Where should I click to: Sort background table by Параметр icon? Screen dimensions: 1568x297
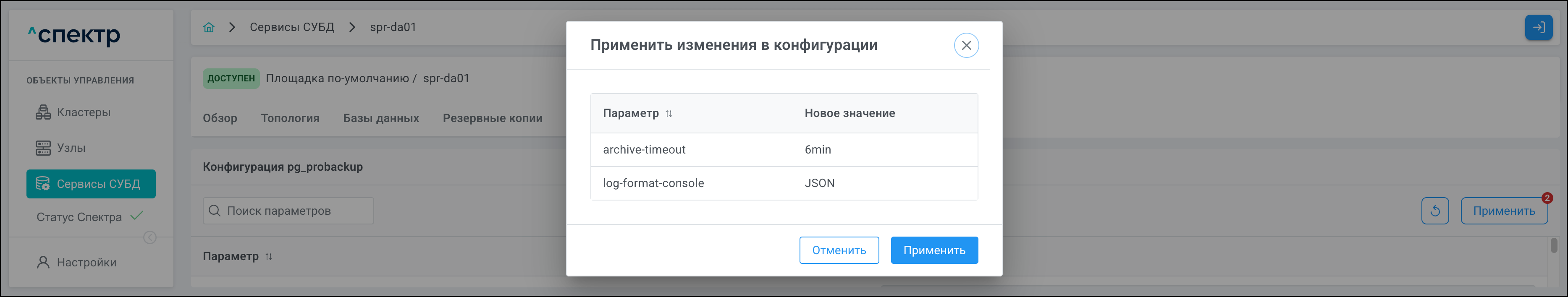[x=268, y=257]
